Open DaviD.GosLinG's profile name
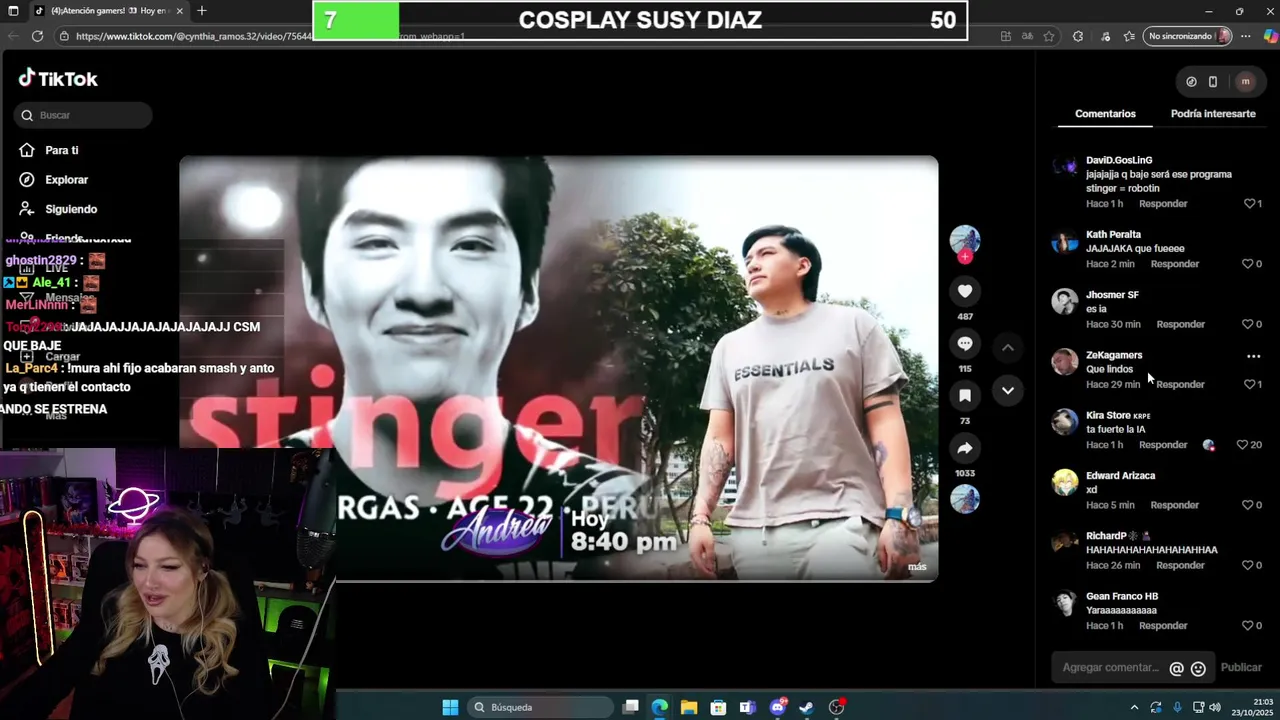Screen dimensions: 1280x720 pos(1119,160)
